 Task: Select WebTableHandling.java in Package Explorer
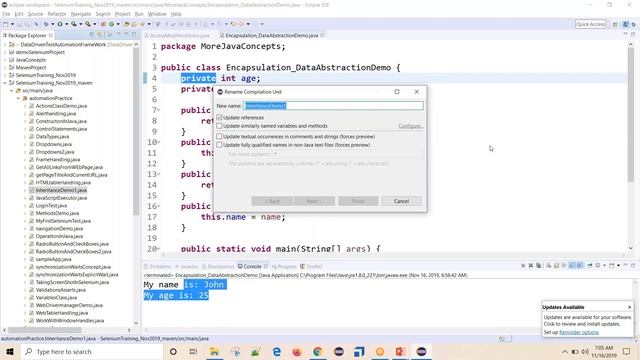[x=62, y=313]
